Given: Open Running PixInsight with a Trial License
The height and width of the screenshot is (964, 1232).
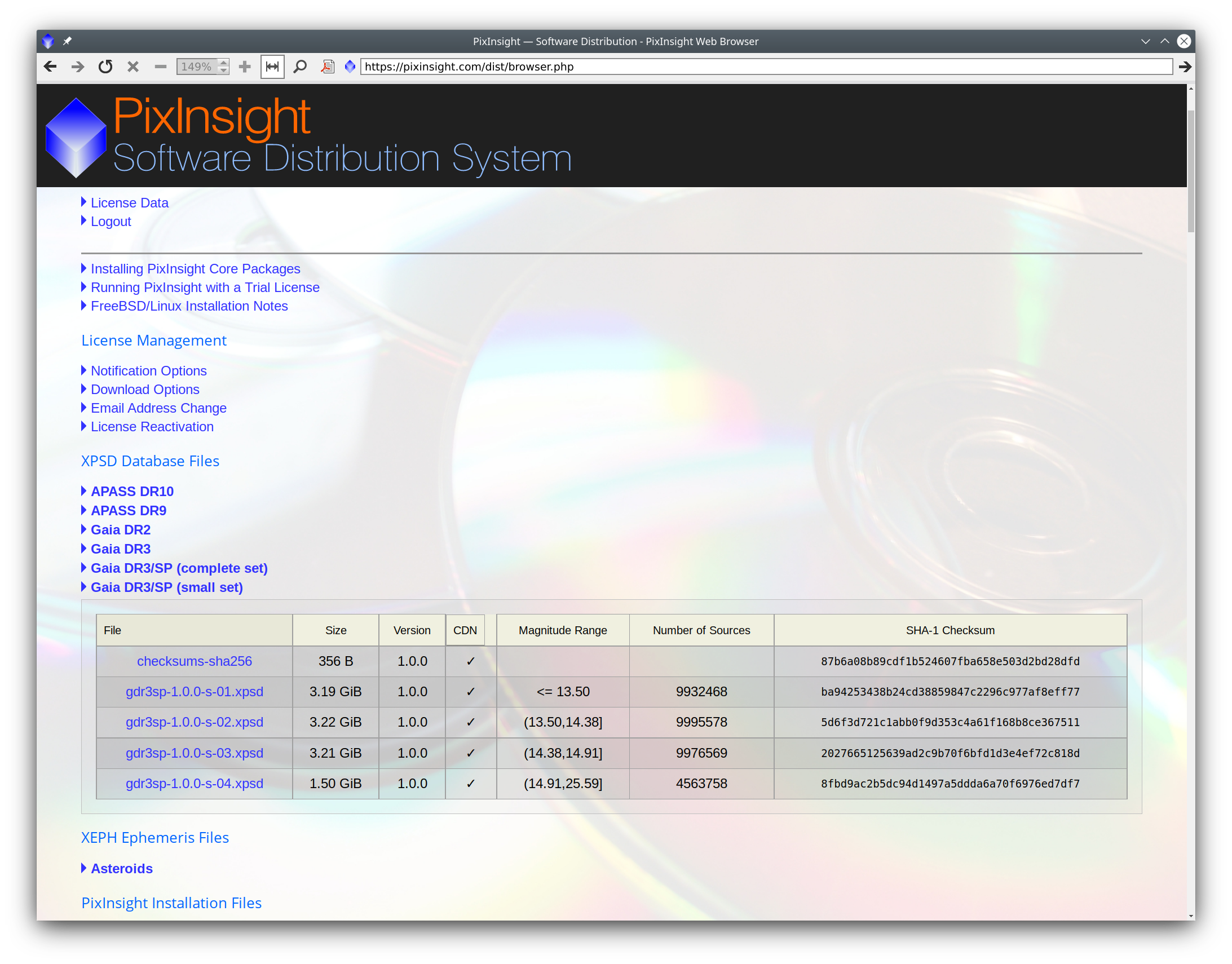Looking at the screenshot, I should point(205,288).
